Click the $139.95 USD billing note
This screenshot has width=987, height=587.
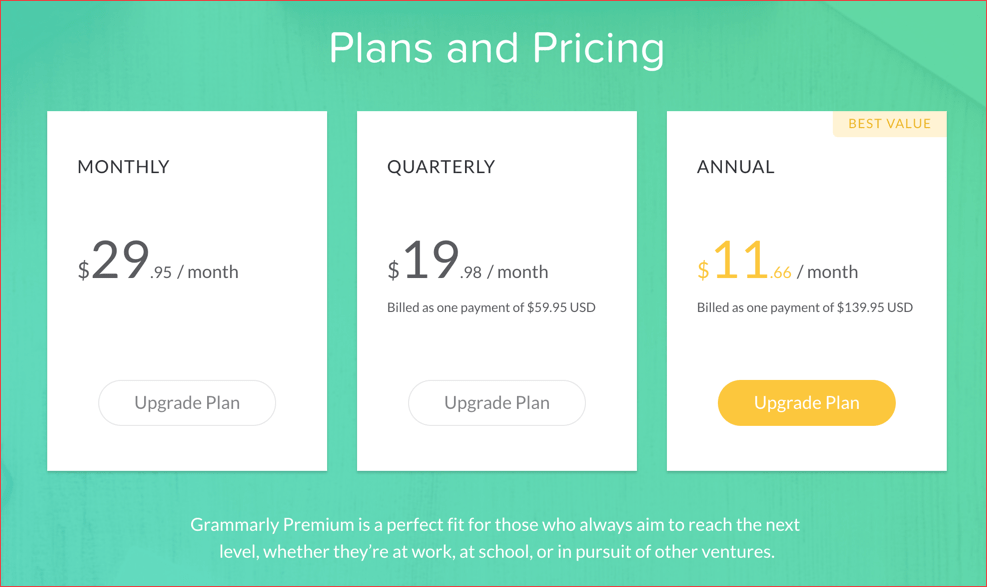tap(806, 307)
